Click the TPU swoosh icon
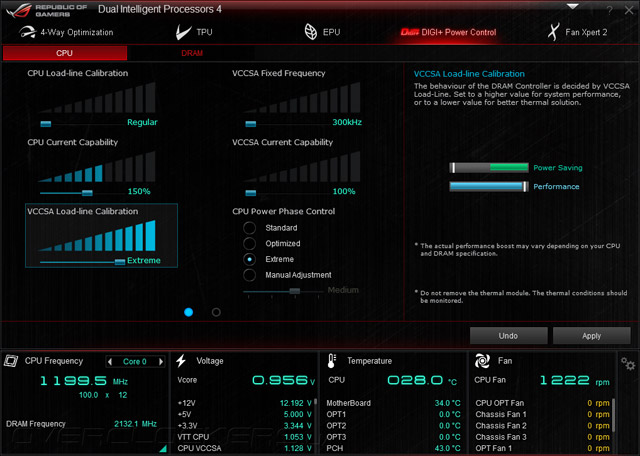The height and width of the screenshot is (456, 640). tap(183, 32)
